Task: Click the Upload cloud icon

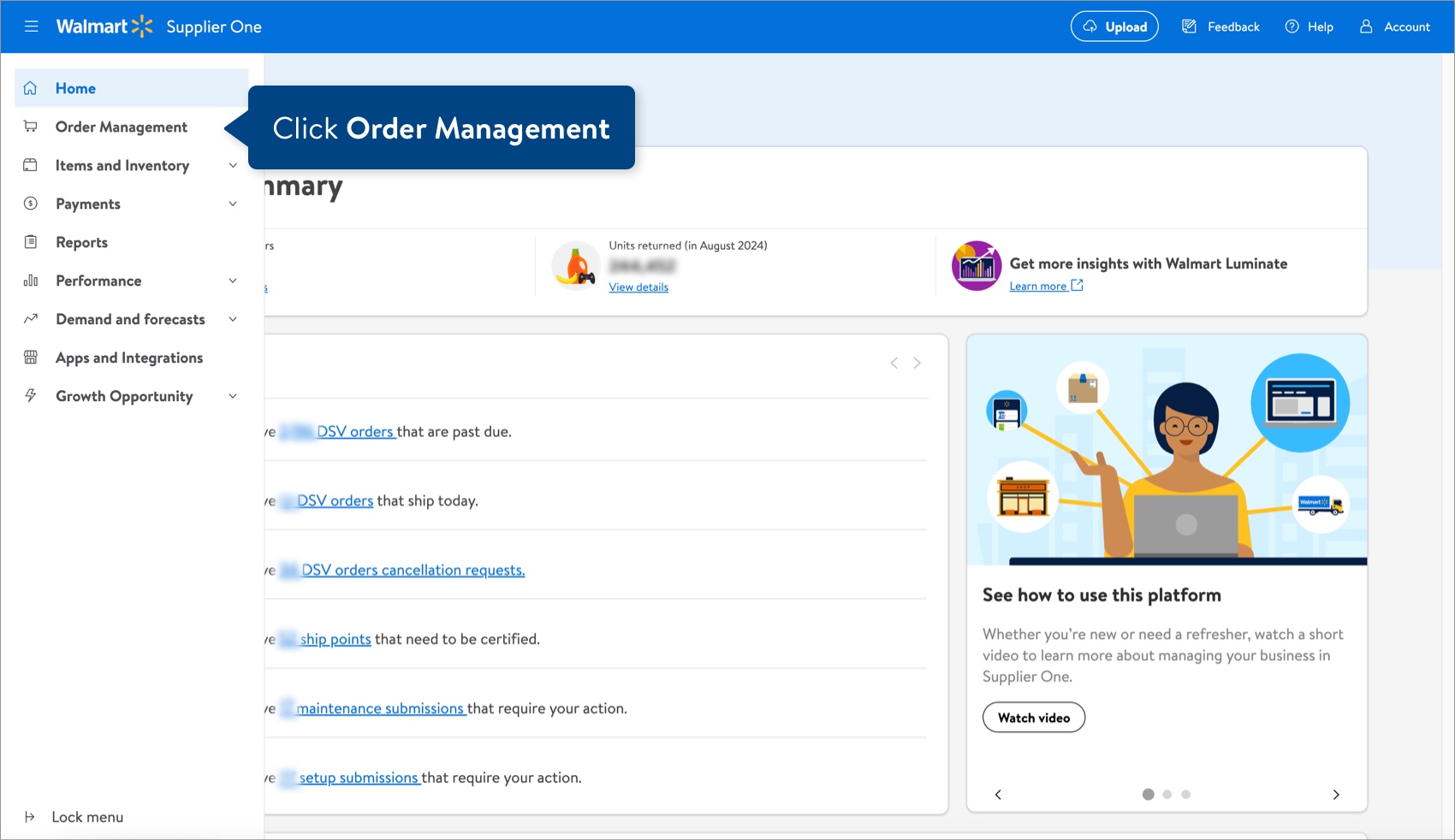Action: pyautogui.click(x=1090, y=27)
